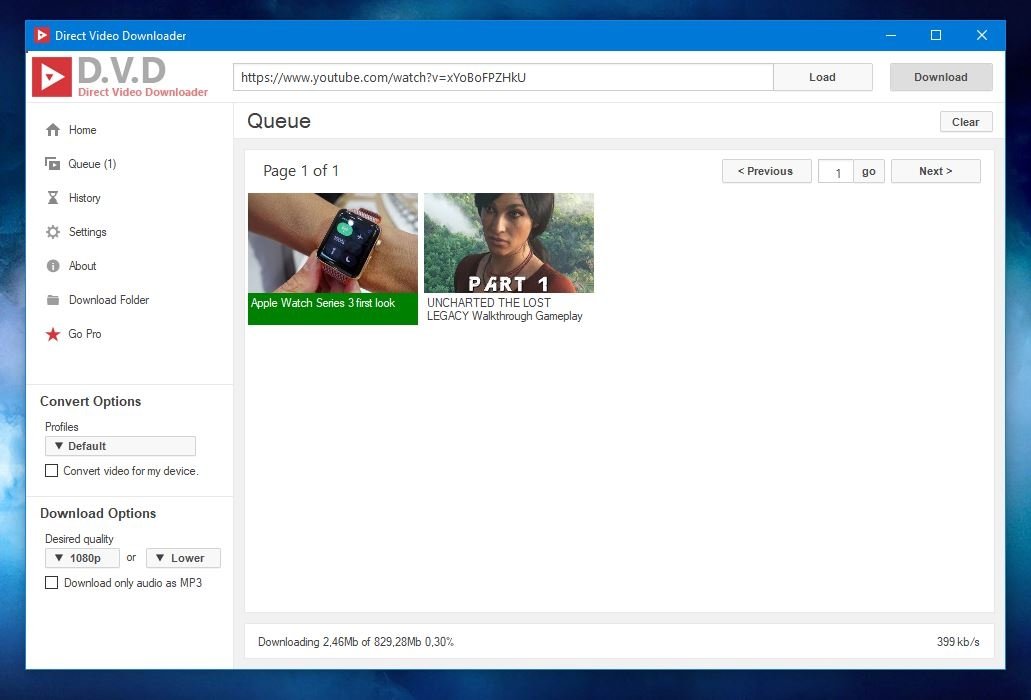
Task: Open the Queue (1) section
Action: click(x=92, y=164)
